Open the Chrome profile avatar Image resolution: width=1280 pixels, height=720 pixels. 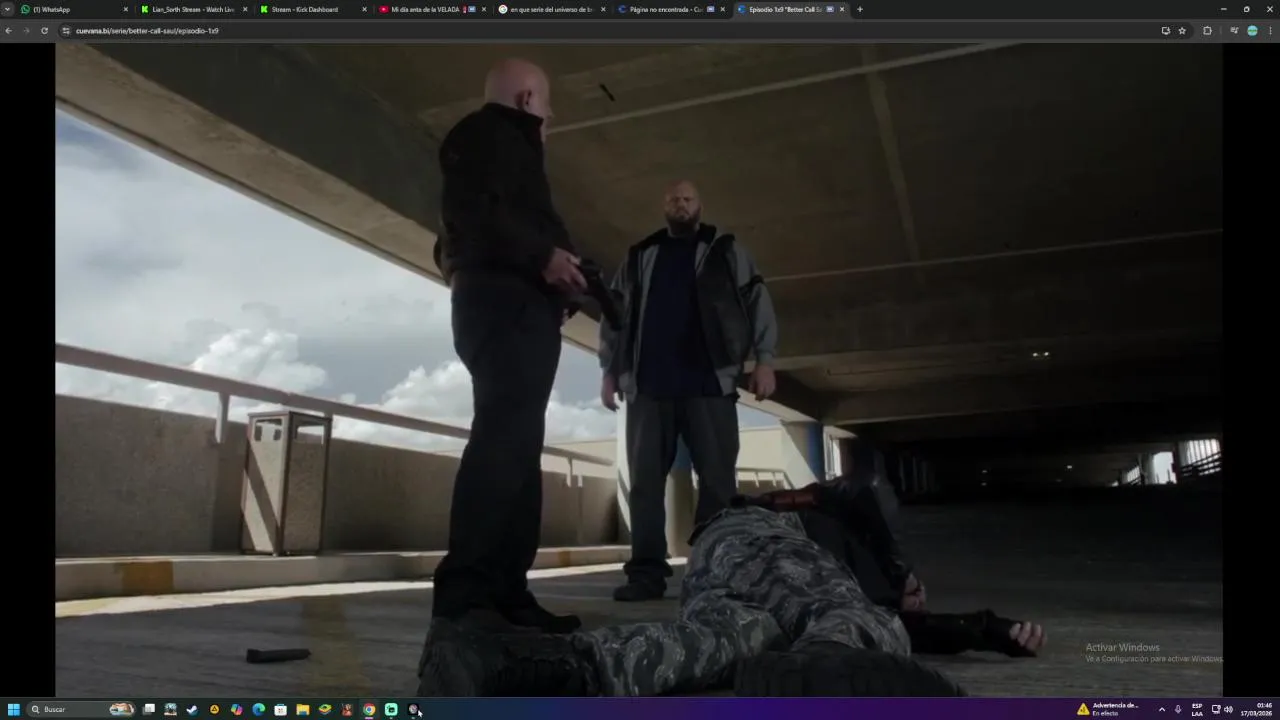[1252, 31]
